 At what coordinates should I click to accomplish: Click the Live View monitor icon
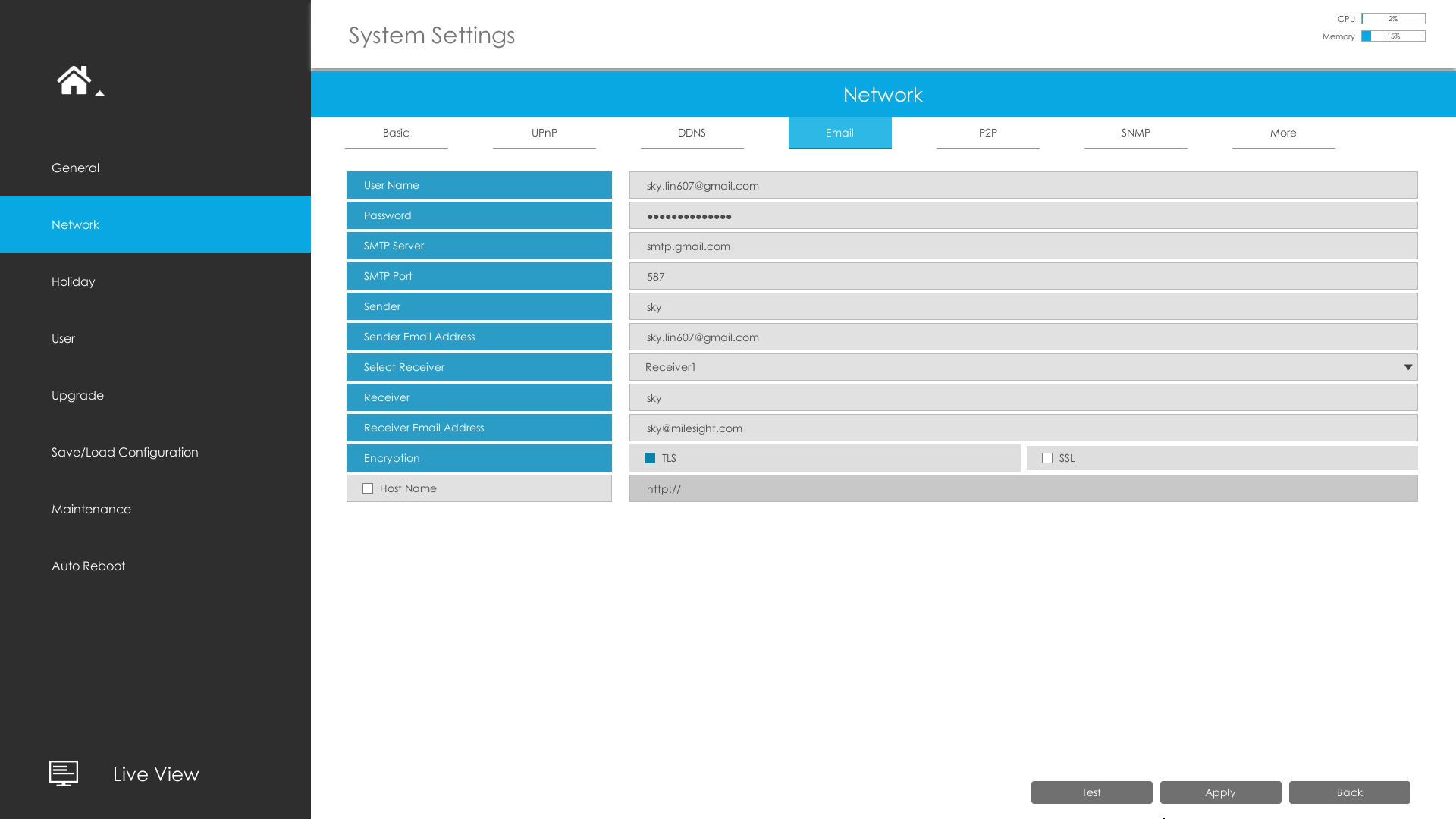click(x=64, y=773)
